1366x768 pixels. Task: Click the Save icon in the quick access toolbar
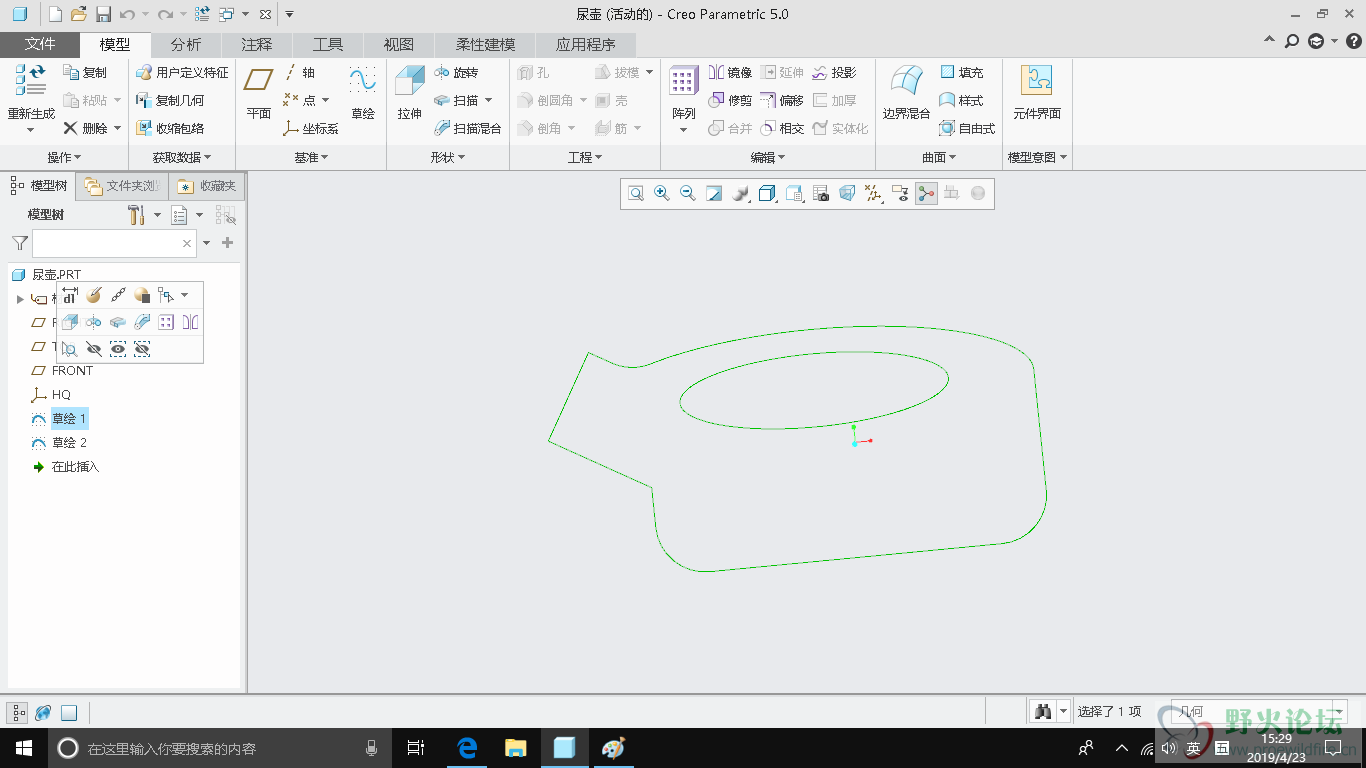(103, 14)
